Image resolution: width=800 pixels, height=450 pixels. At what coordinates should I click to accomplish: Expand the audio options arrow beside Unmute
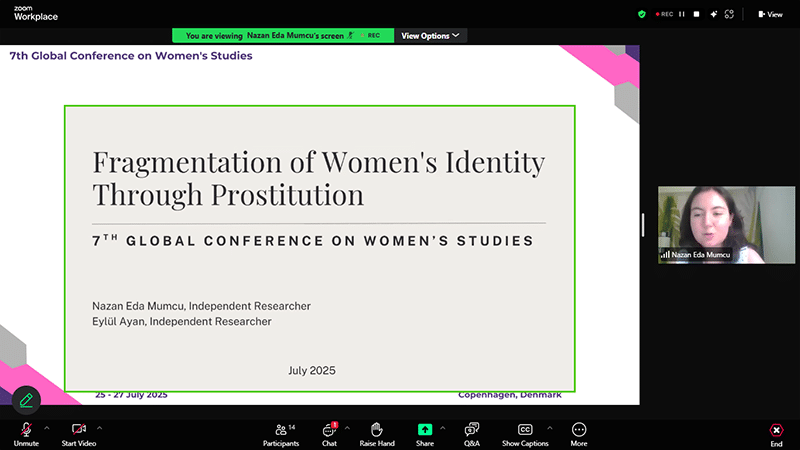click(46, 427)
